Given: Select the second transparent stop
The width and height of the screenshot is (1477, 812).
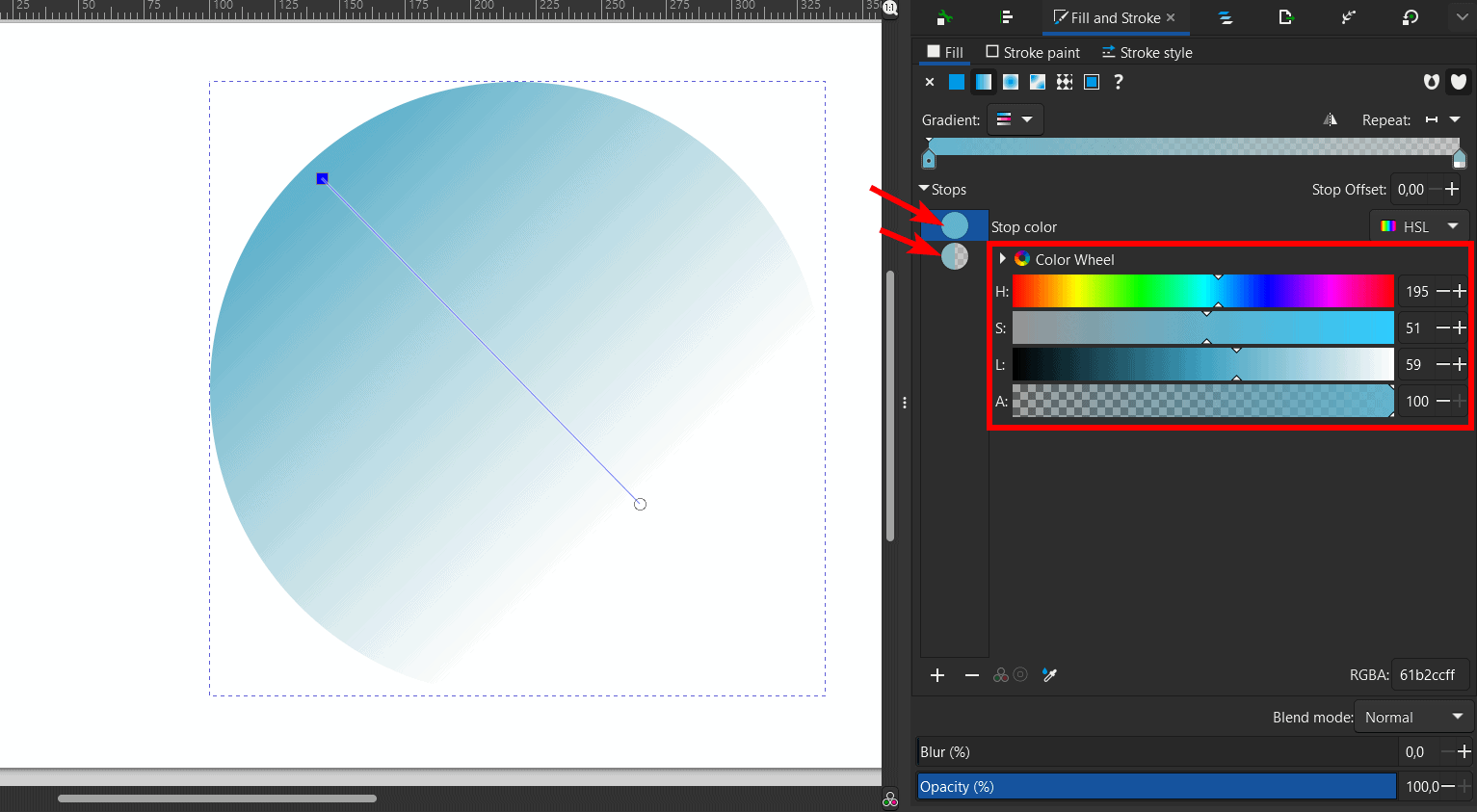Looking at the screenshot, I should [955, 256].
